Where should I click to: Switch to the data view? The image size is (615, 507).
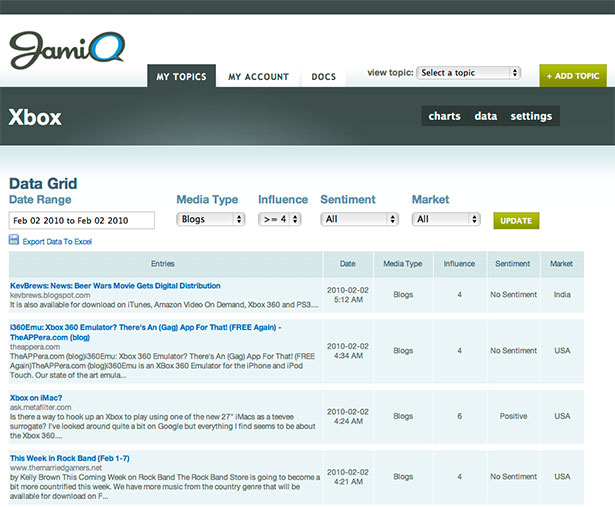(486, 116)
